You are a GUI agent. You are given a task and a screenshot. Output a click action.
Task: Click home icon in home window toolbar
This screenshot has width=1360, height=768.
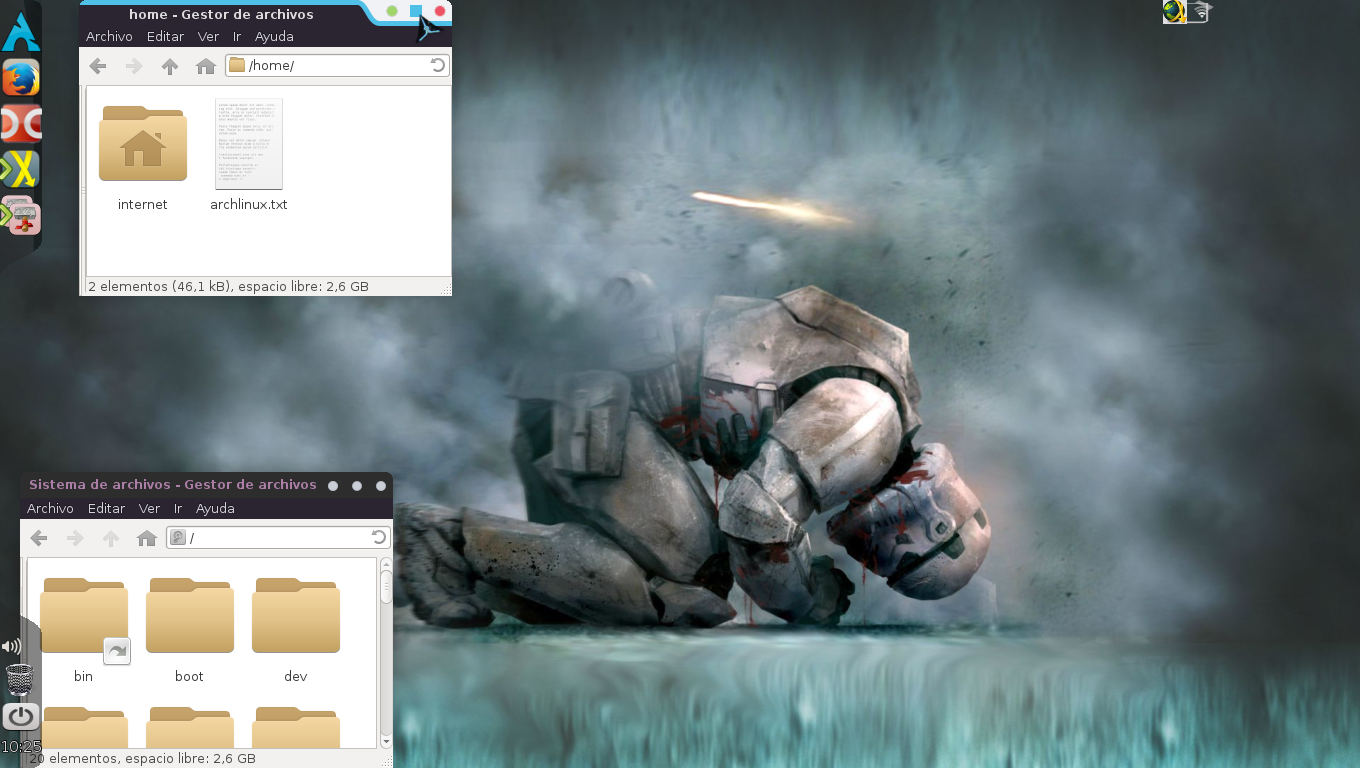pyautogui.click(x=206, y=66)
